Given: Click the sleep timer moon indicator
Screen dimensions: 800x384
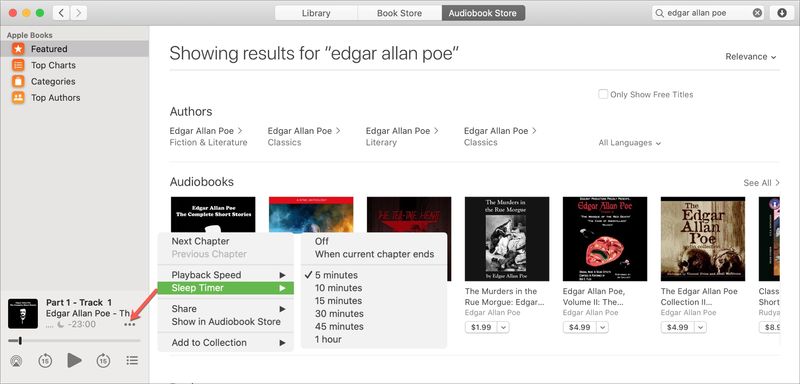Looking at the screenshot, I should pos(61,324).
